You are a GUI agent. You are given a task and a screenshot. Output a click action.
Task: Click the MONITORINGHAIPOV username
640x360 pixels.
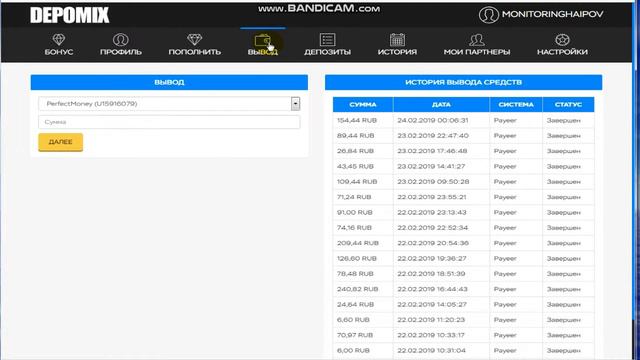coord(553,14)
